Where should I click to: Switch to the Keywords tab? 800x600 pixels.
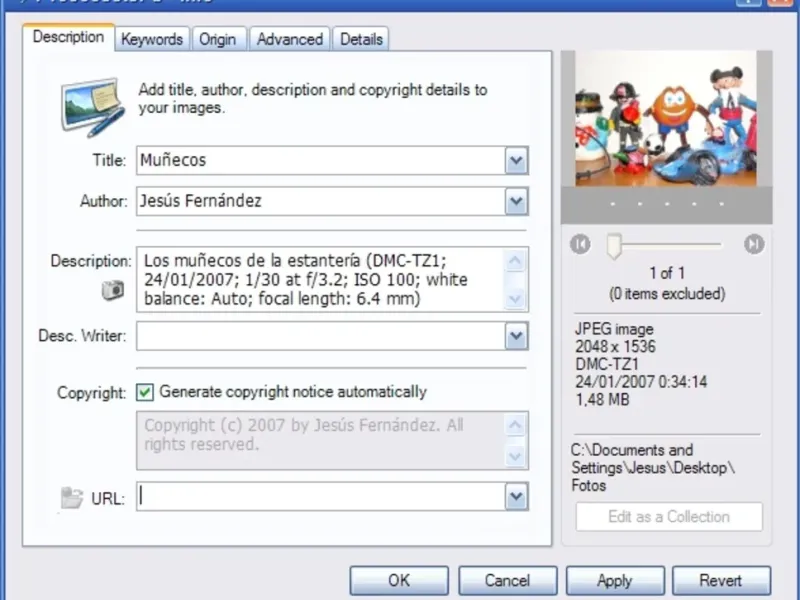tap(152, 39)
